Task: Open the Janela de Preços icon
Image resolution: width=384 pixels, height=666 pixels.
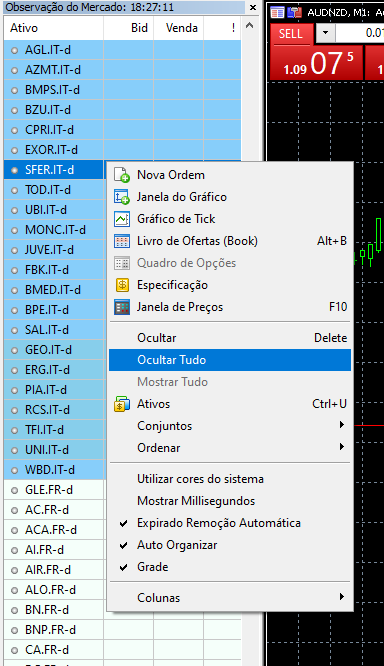Action: (x=122, y=307)
